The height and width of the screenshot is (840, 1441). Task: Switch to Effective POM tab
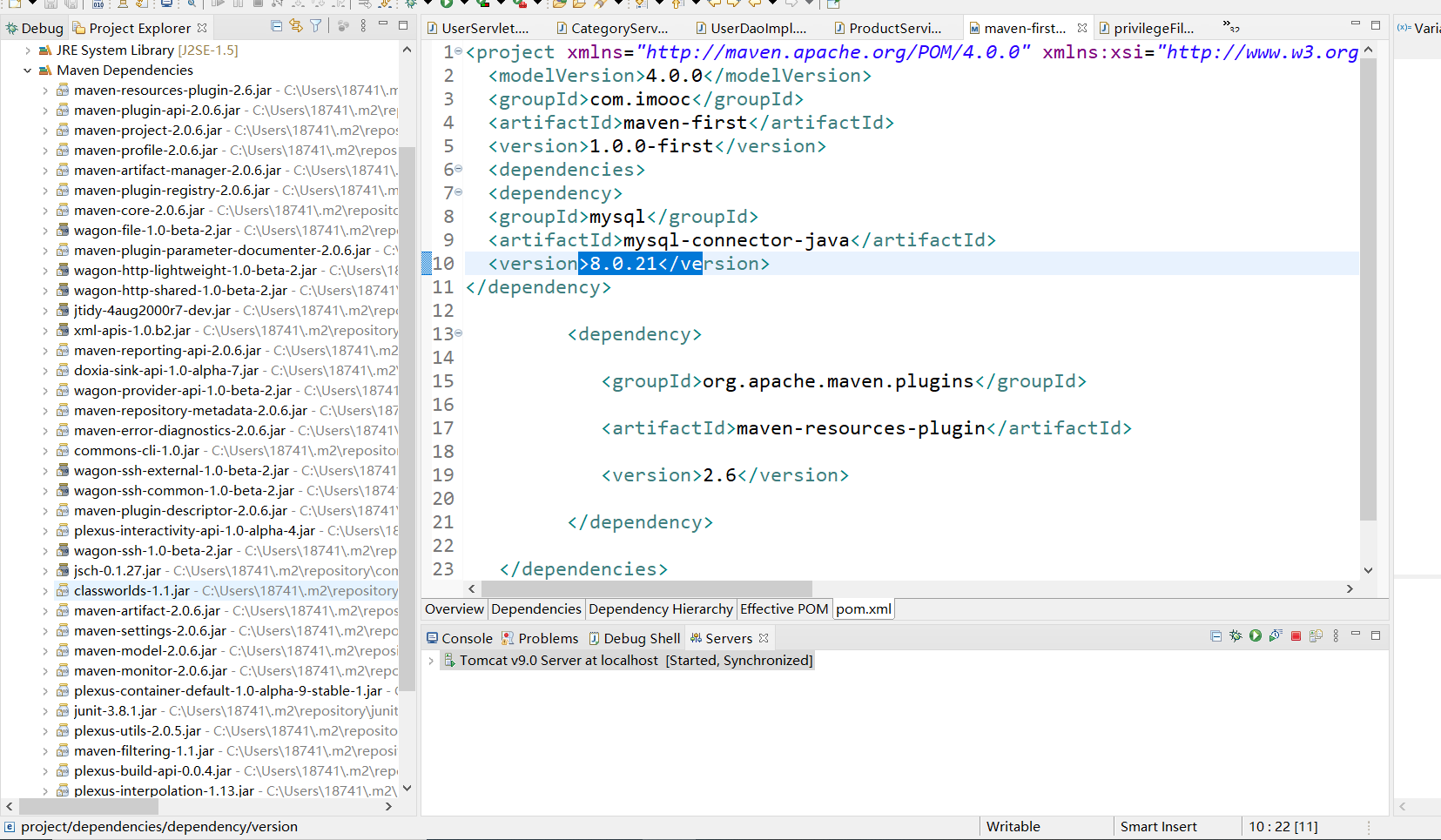pos(784,609)
